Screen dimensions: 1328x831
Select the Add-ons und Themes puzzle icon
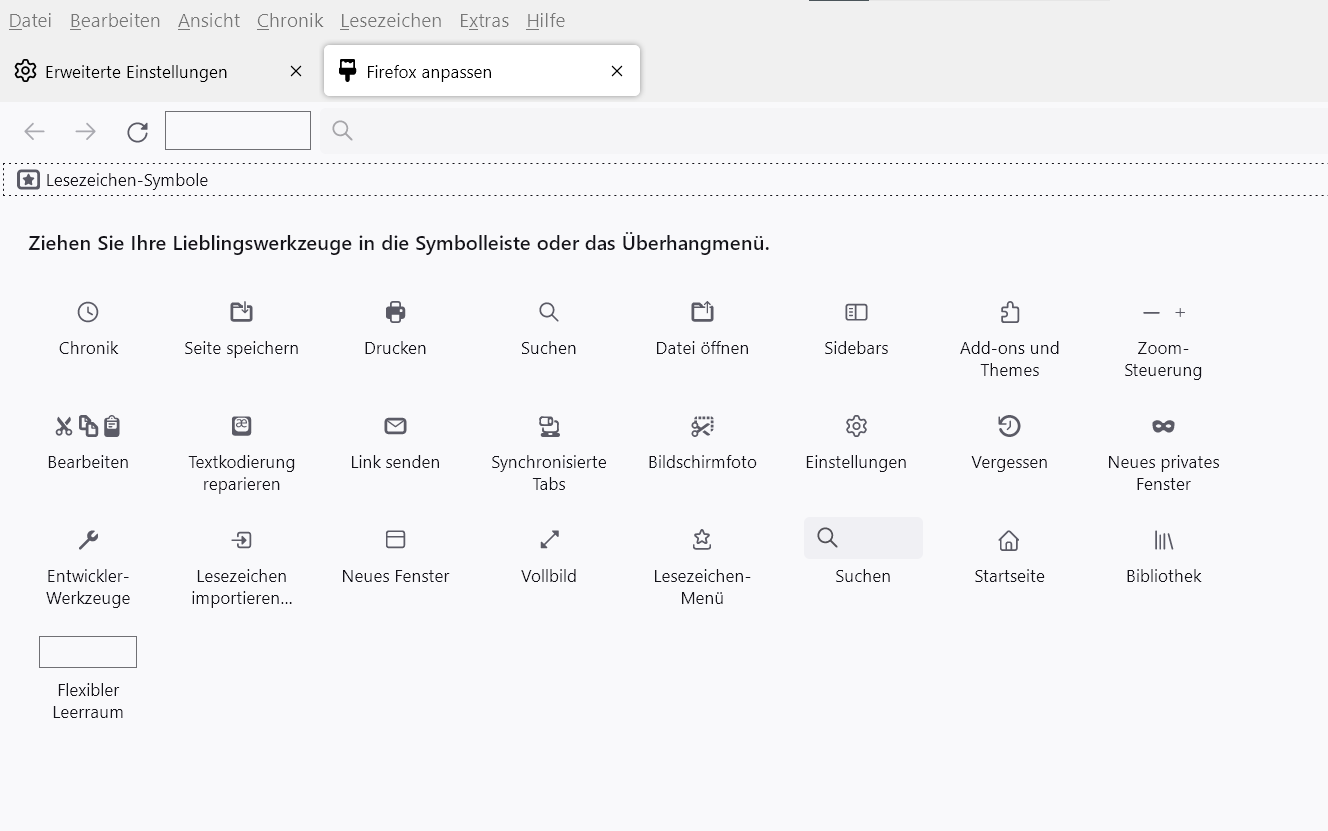click(1009, 312)
